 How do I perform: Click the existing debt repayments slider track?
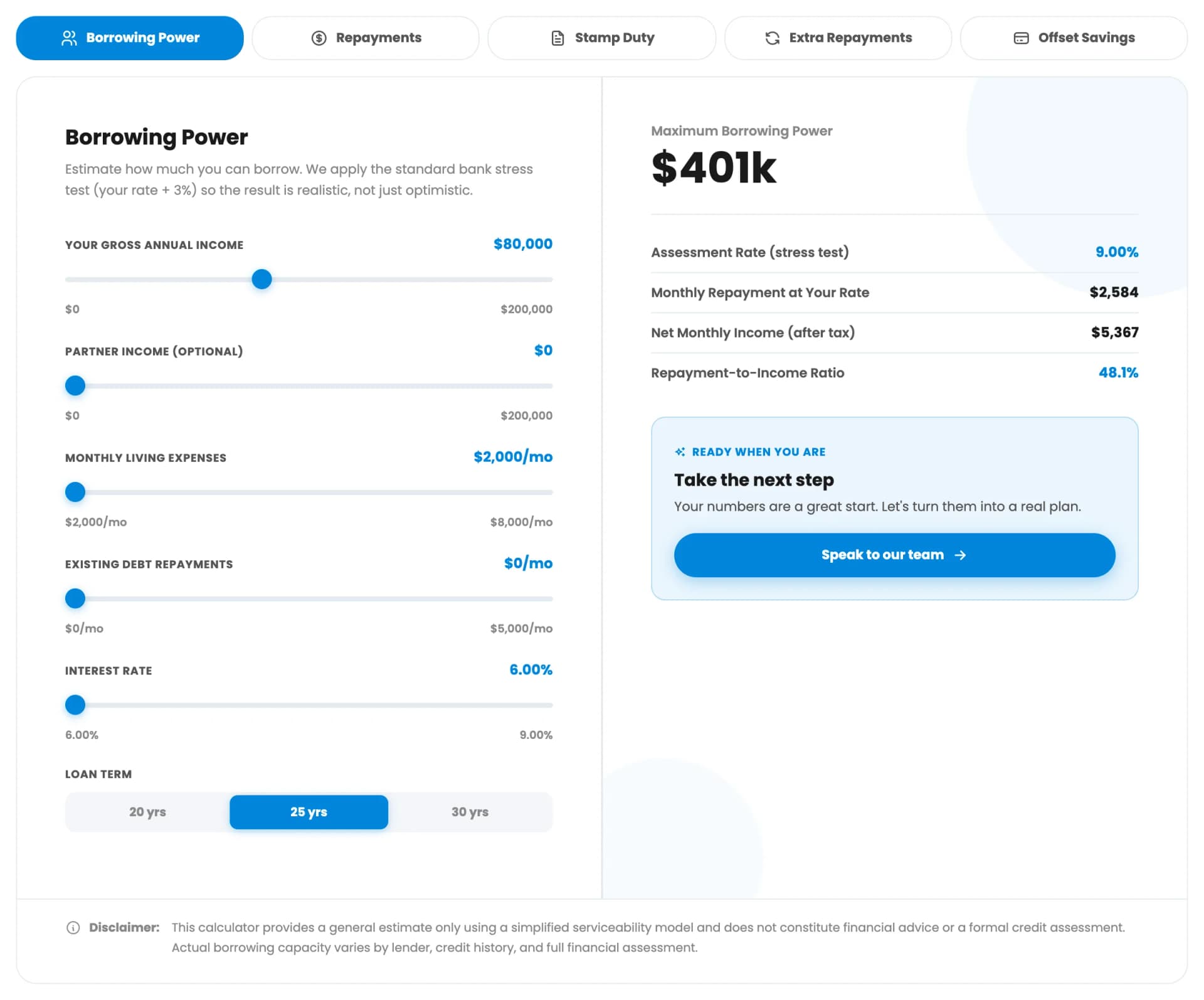[309, 599]
